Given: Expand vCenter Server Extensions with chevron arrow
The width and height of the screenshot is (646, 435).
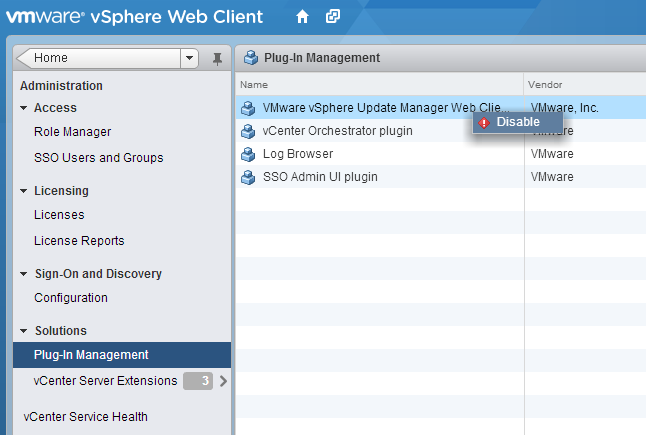Looking at the screenshot, I should [223, 381].
